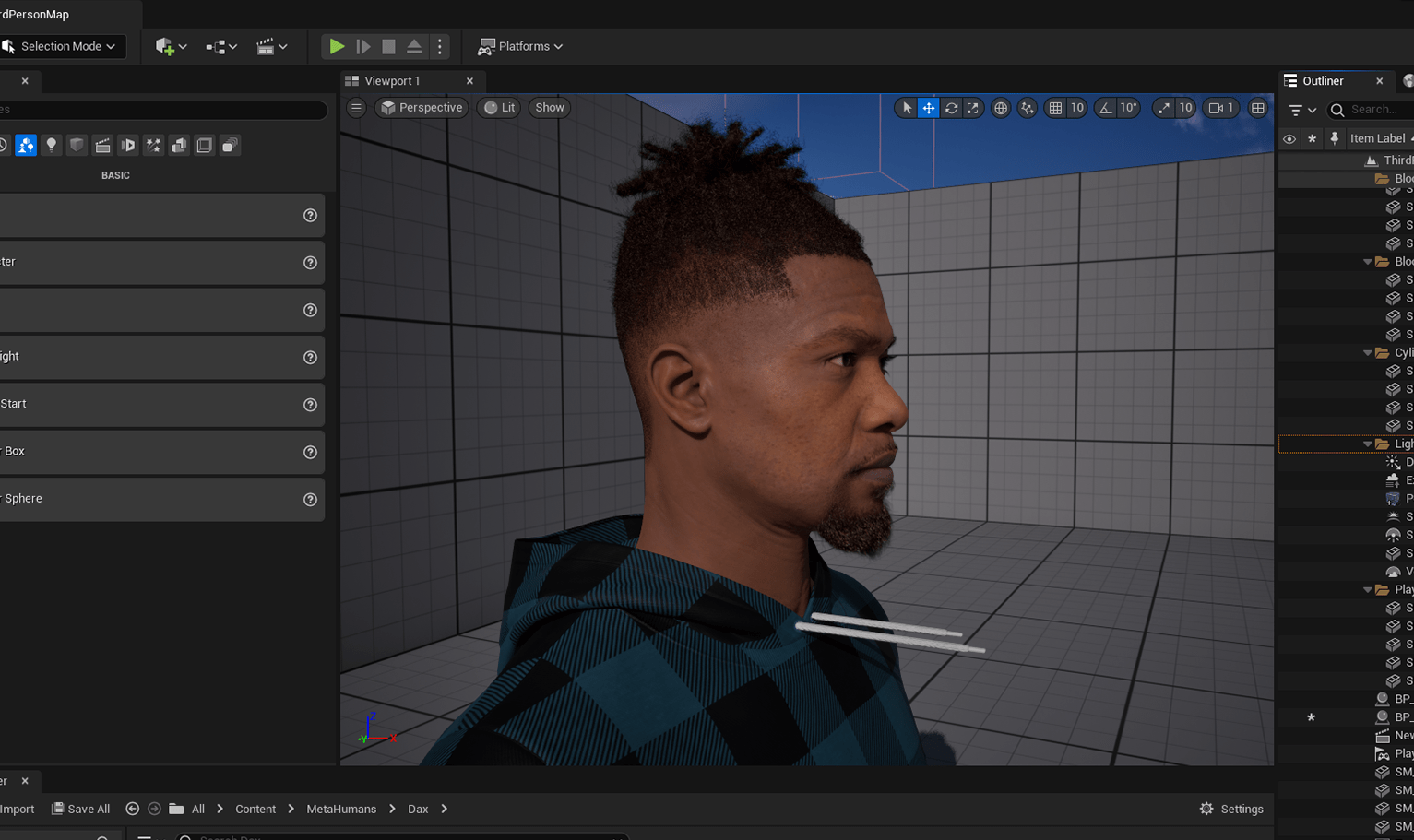Open camera speed setting

click(1221, 108)
